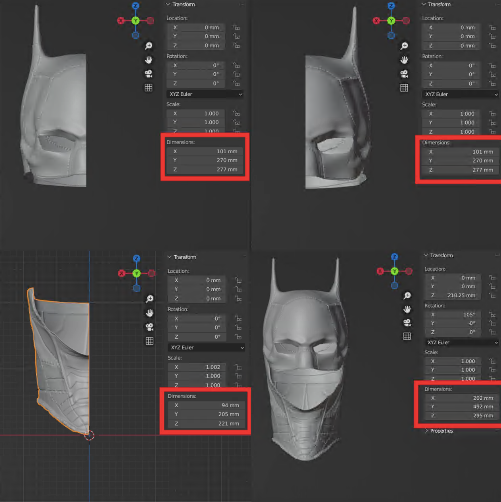
Task: Toggle lock beside Location Z 210.25 mm field
Action: click(493, 295)
